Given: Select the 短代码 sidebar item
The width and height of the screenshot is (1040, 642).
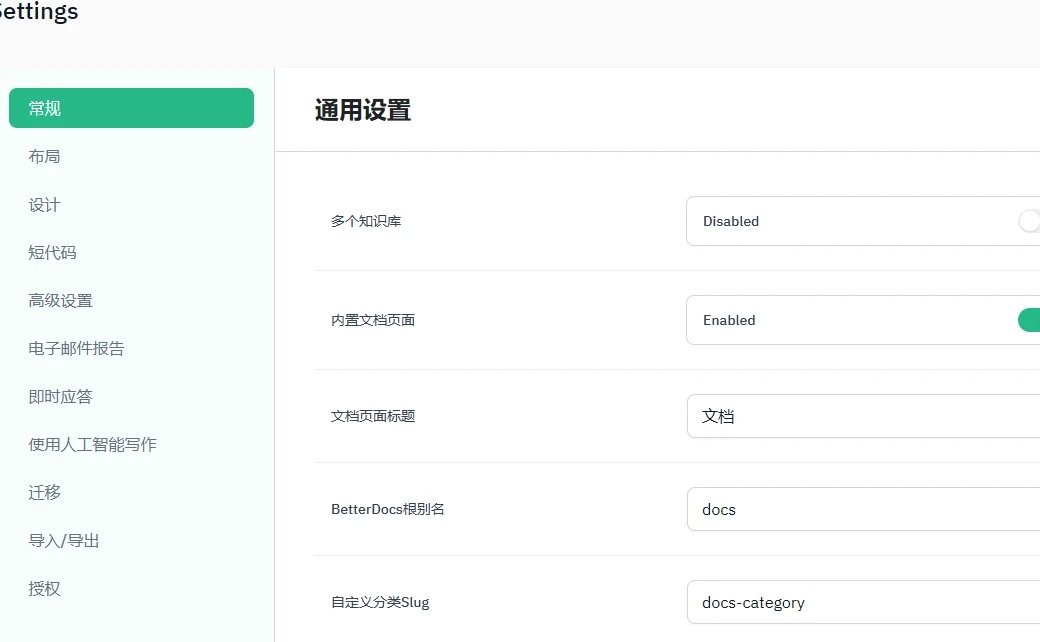Looking at the screenshot, I should click(x=52, y=252).
